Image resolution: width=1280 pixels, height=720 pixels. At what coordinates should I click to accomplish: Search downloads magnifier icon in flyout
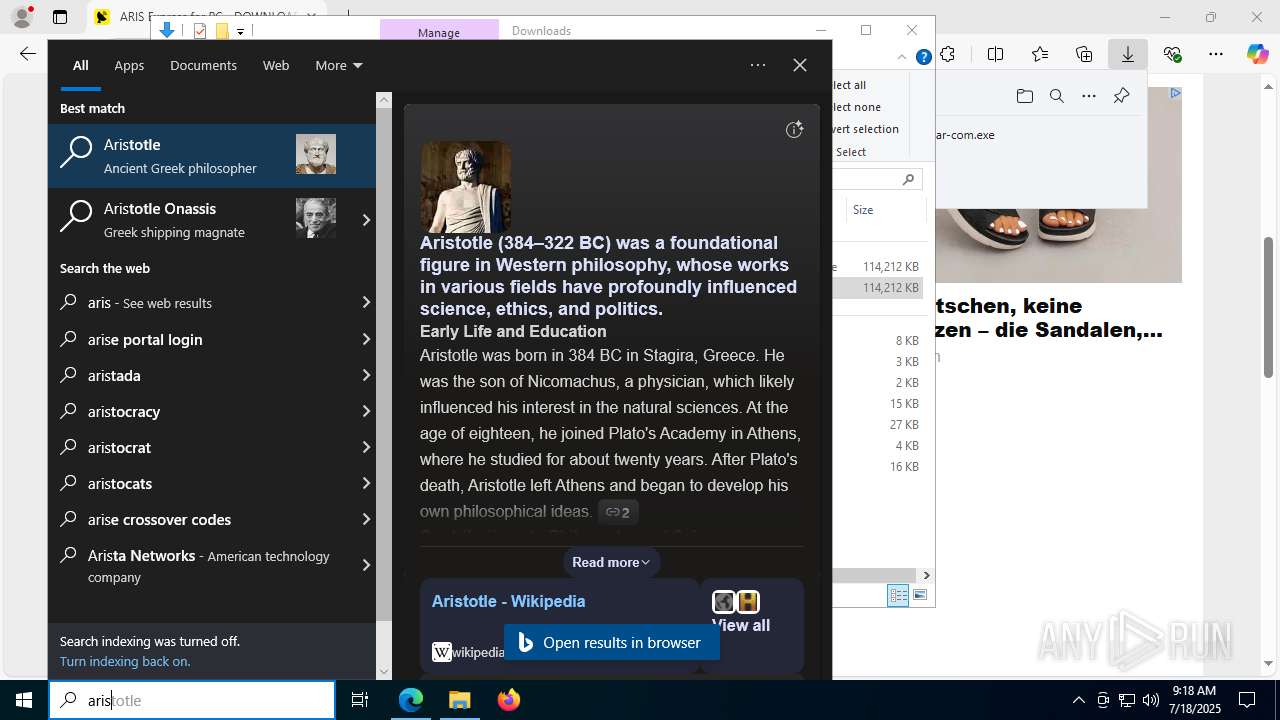(x=1057, y=96)
